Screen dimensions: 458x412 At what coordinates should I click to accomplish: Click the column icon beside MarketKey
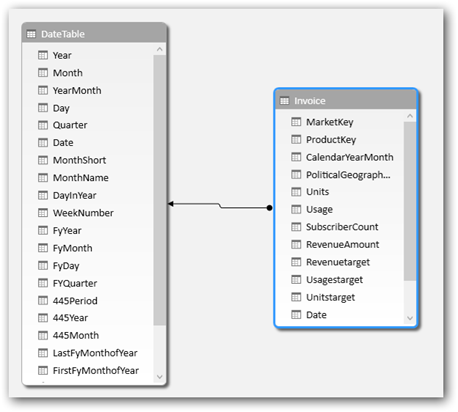[x=296, y=122]
